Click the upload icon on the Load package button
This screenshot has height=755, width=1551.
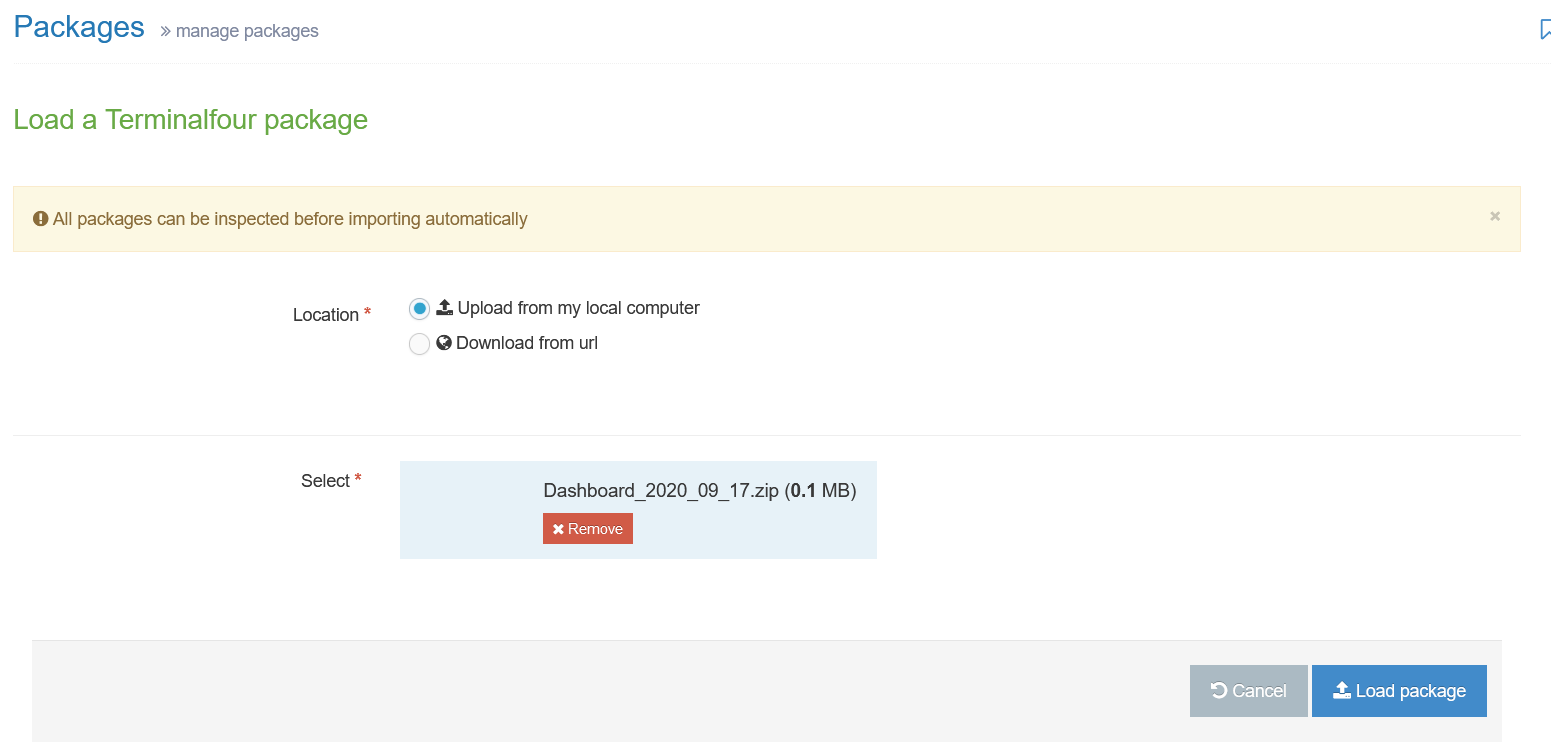tap(1342, 690)
